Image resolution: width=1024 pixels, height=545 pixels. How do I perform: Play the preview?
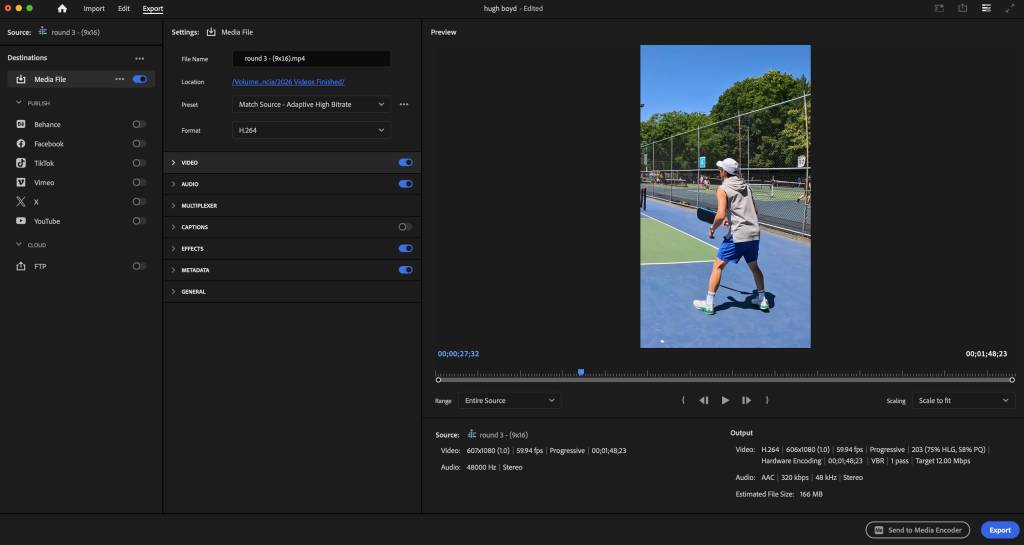725,400
